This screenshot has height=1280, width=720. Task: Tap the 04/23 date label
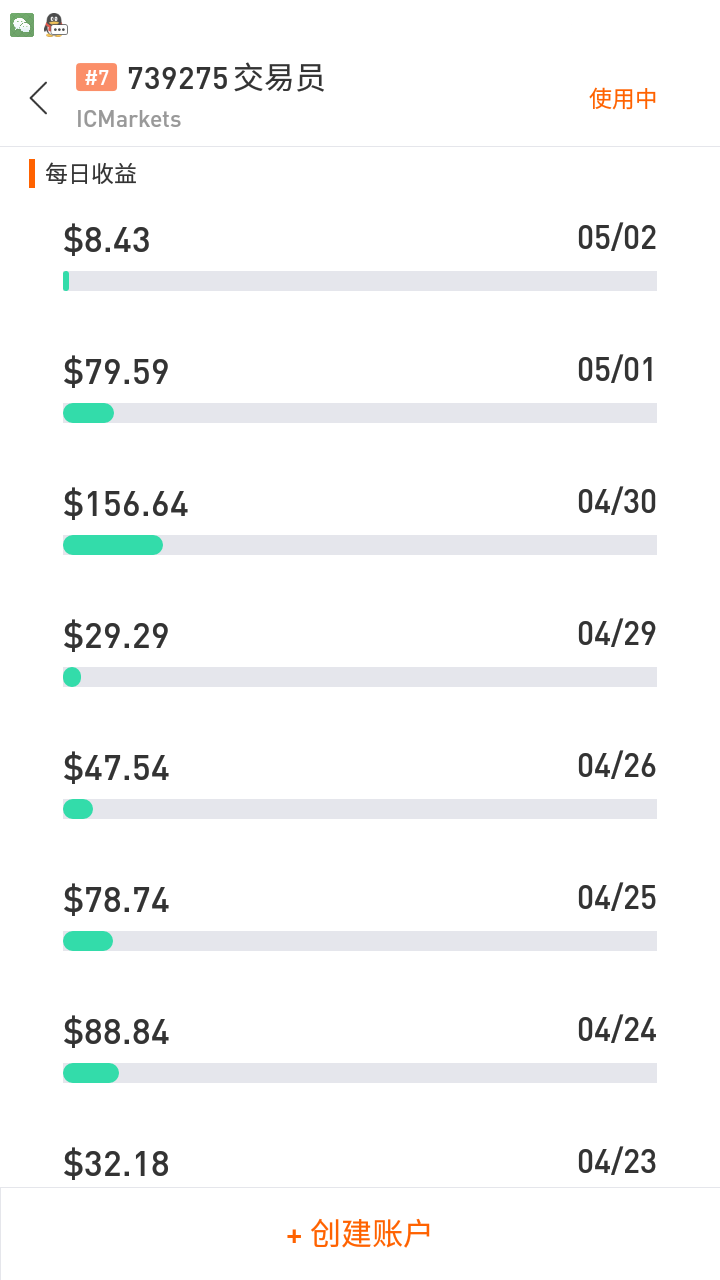(x=617, y=1162)
